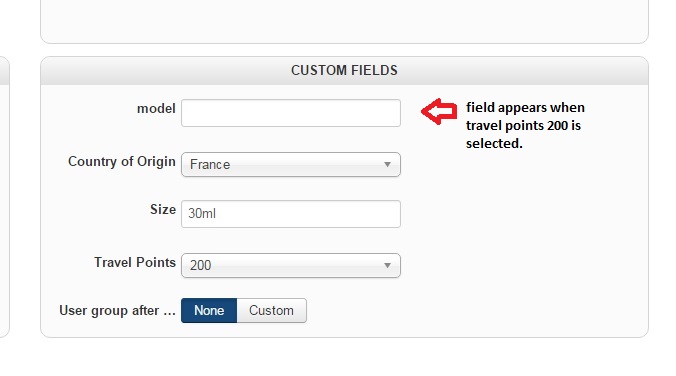Open the Travel Points dropdown
This screenshot has width=676, height=376.
[291, 265]
